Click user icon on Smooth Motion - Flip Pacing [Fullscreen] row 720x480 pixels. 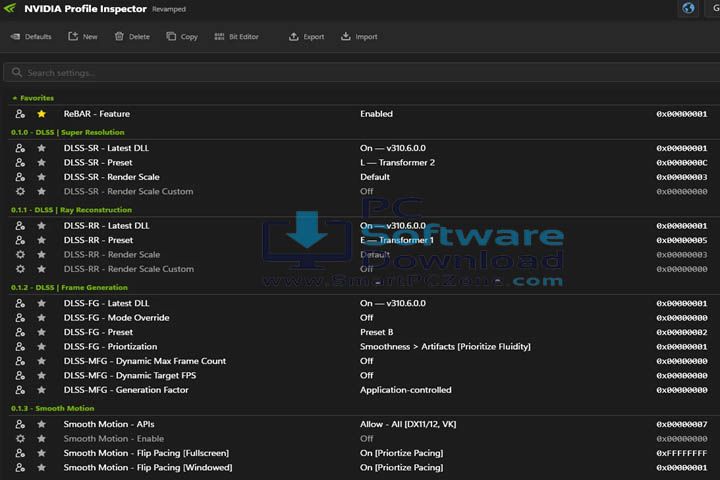(x=20, y=453)
